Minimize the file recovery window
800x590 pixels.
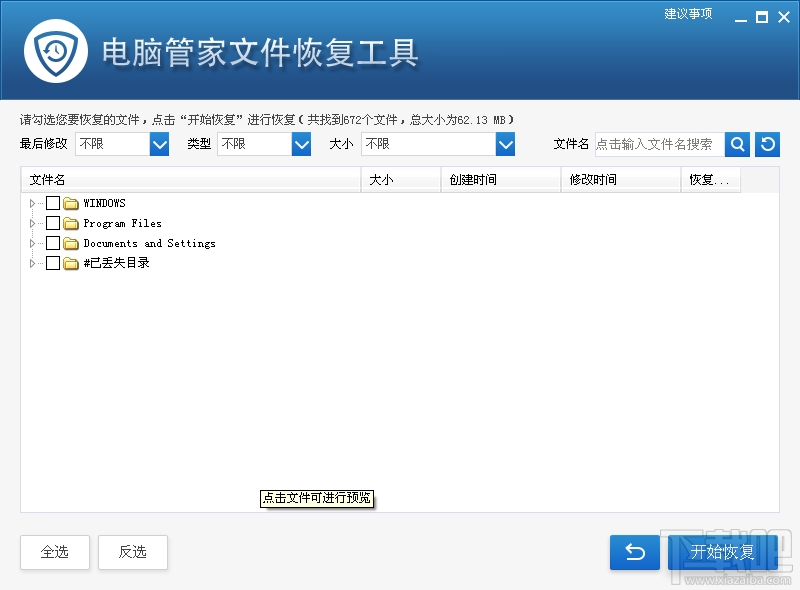pos(740,18)
